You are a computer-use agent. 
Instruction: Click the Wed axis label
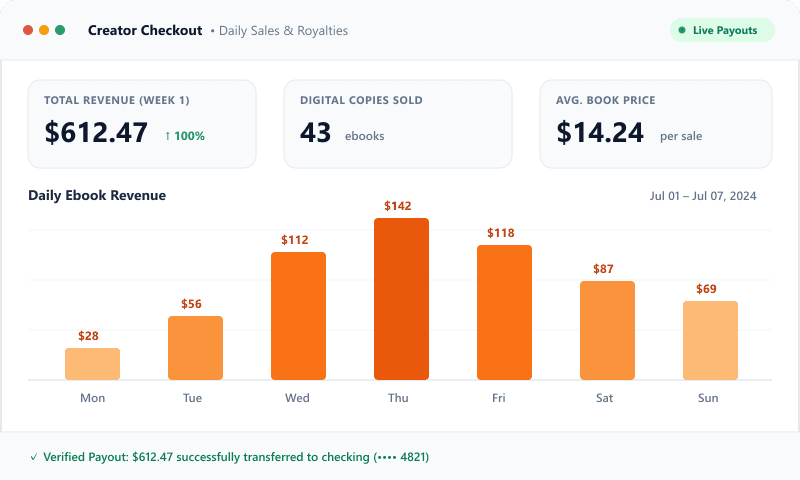[x=297, y=398]
